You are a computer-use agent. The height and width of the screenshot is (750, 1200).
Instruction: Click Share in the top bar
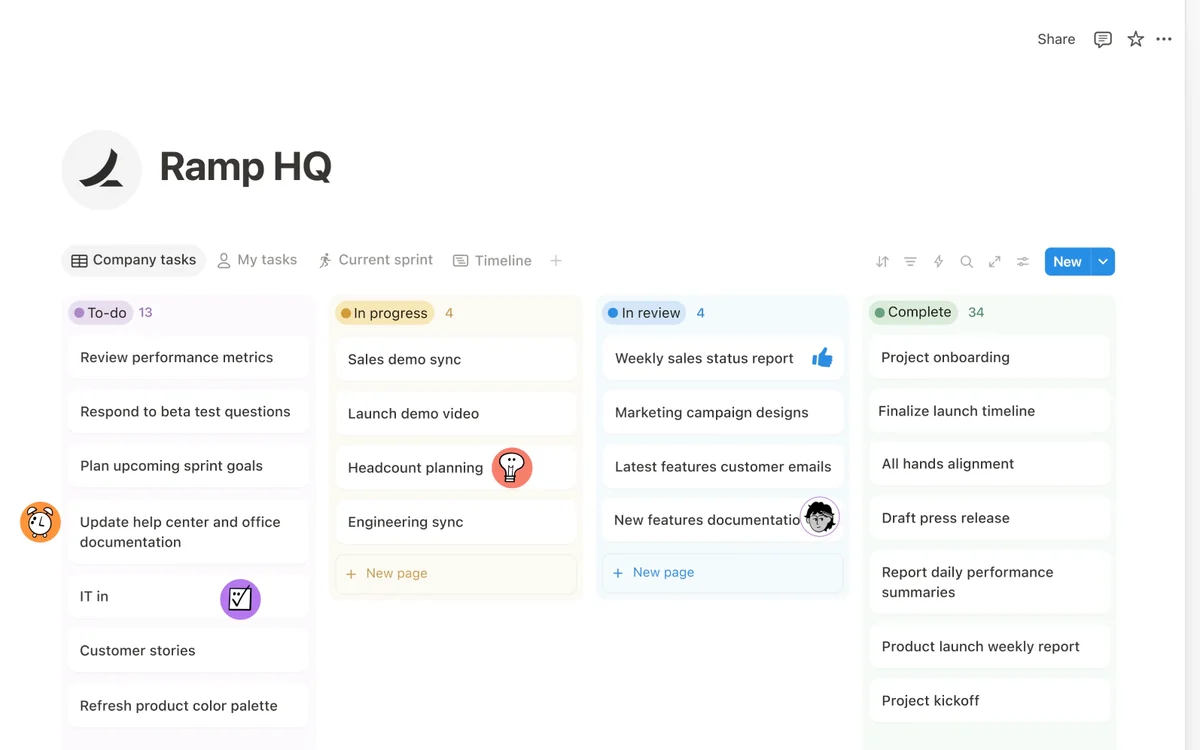pyautogui.click(x=1056, y=39)
